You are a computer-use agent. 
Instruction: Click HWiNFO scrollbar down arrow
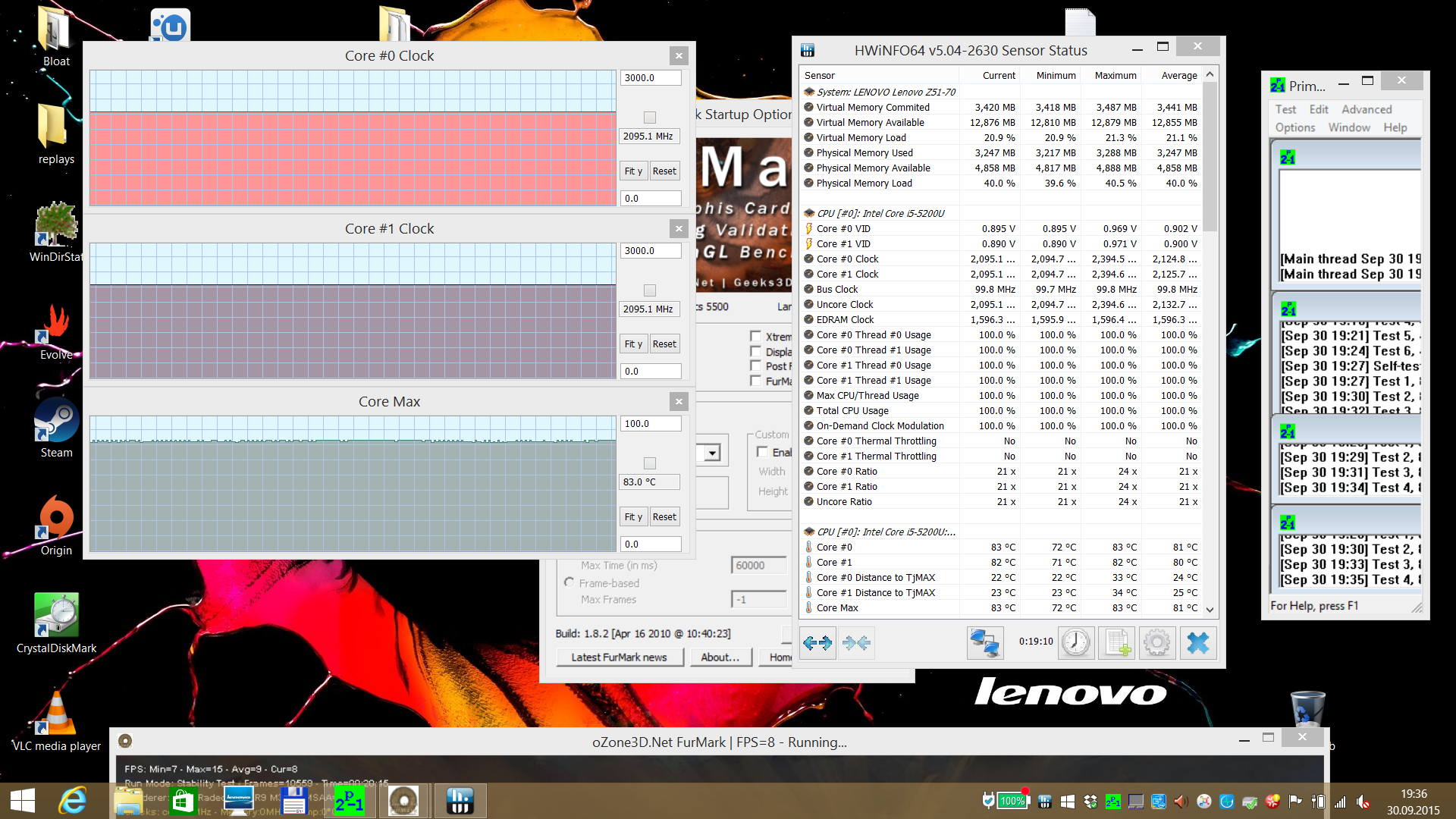pos(1210,609)
